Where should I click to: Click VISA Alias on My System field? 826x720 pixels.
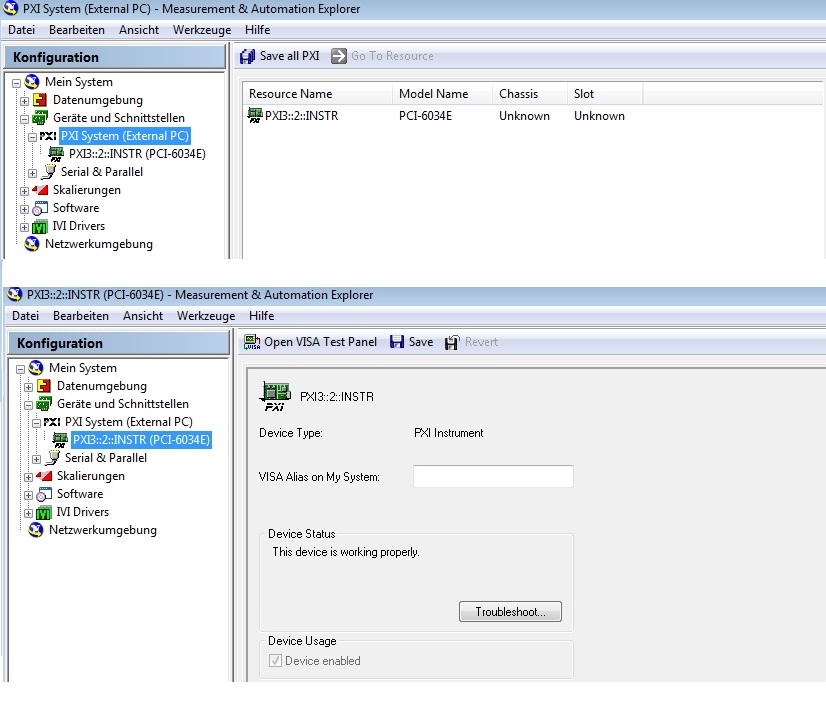pos(493,476)
